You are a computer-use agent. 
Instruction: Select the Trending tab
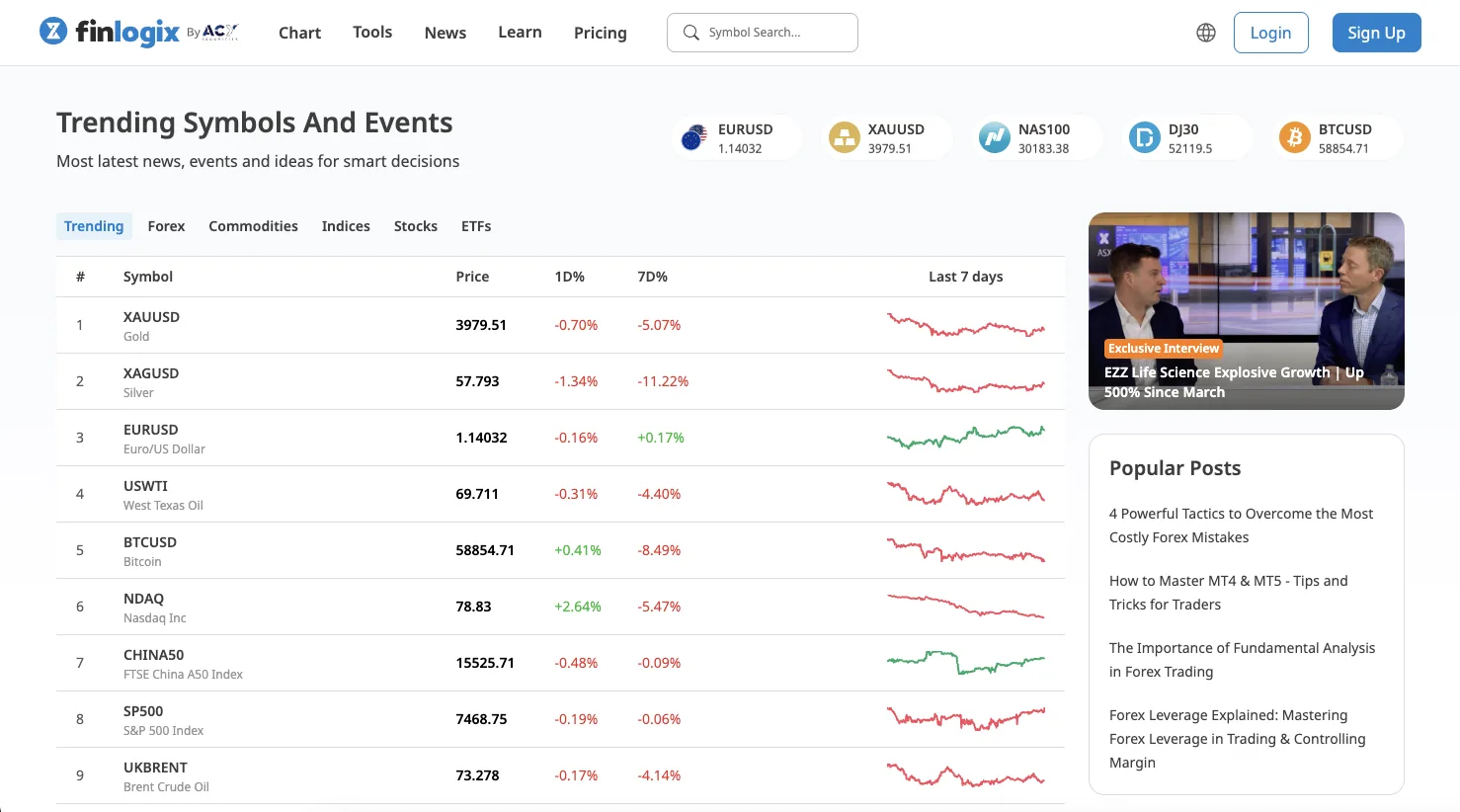[94, 226]
